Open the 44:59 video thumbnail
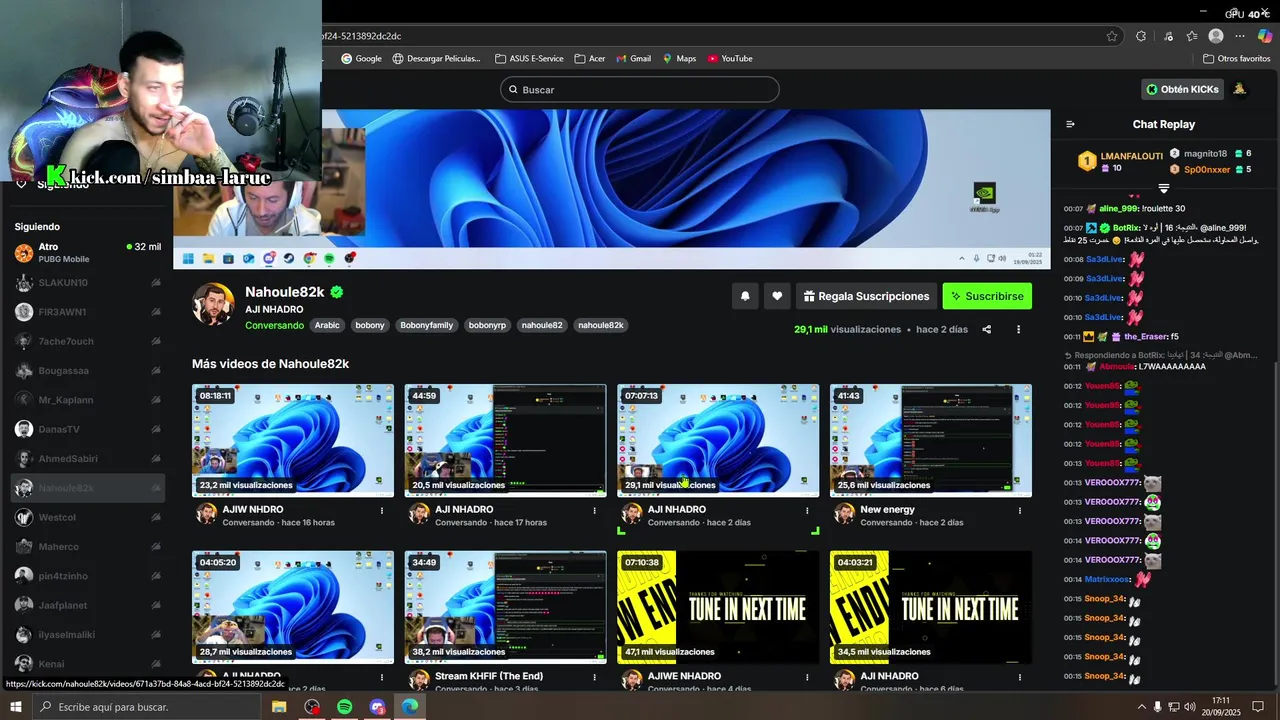This screenshot has width=1280, height=720. click(x=505, y=440)
